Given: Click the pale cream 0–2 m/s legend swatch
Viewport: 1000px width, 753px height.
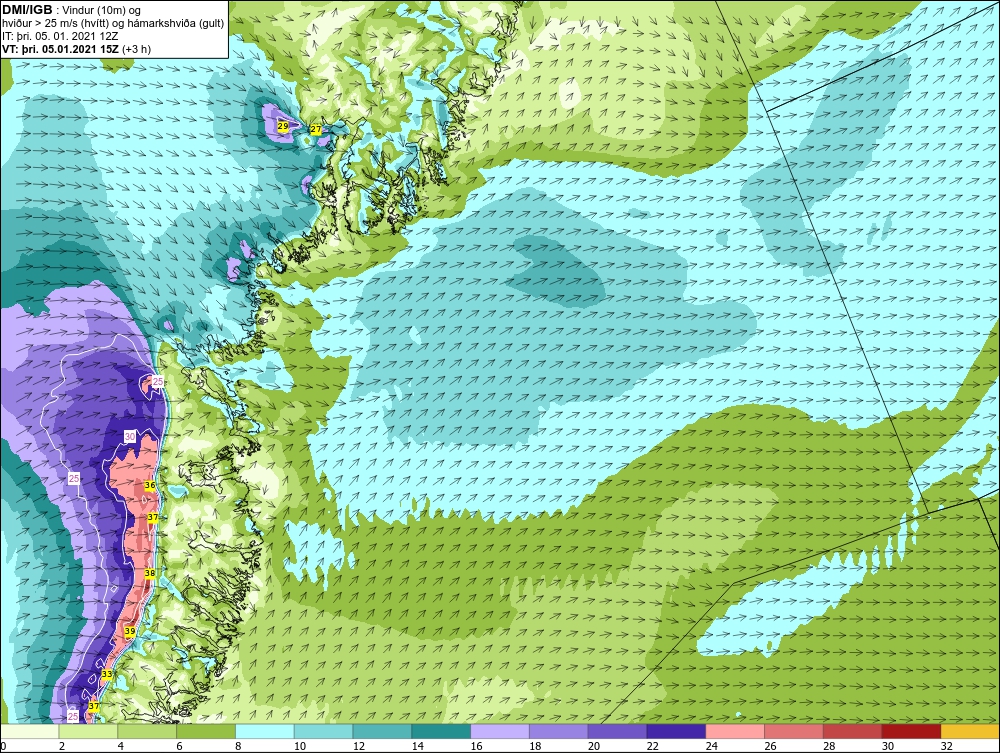Looking at the screenshot, I should click(x=30, y=731).
